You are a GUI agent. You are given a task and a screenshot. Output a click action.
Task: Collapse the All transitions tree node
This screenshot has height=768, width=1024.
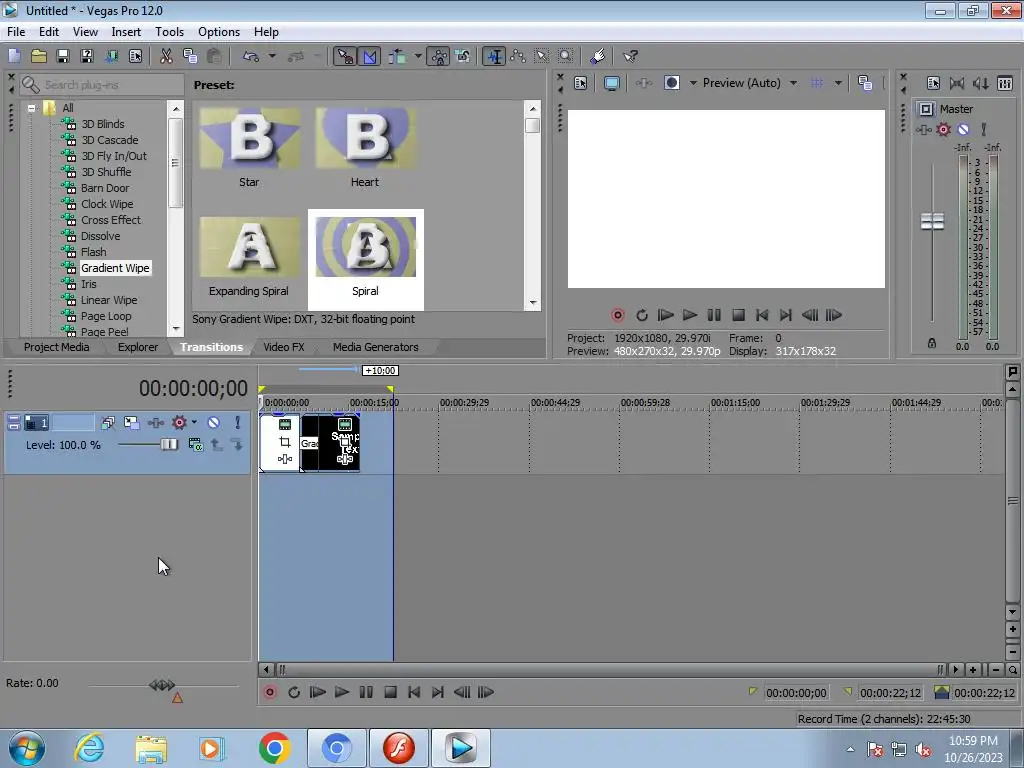tap(31, 108)
